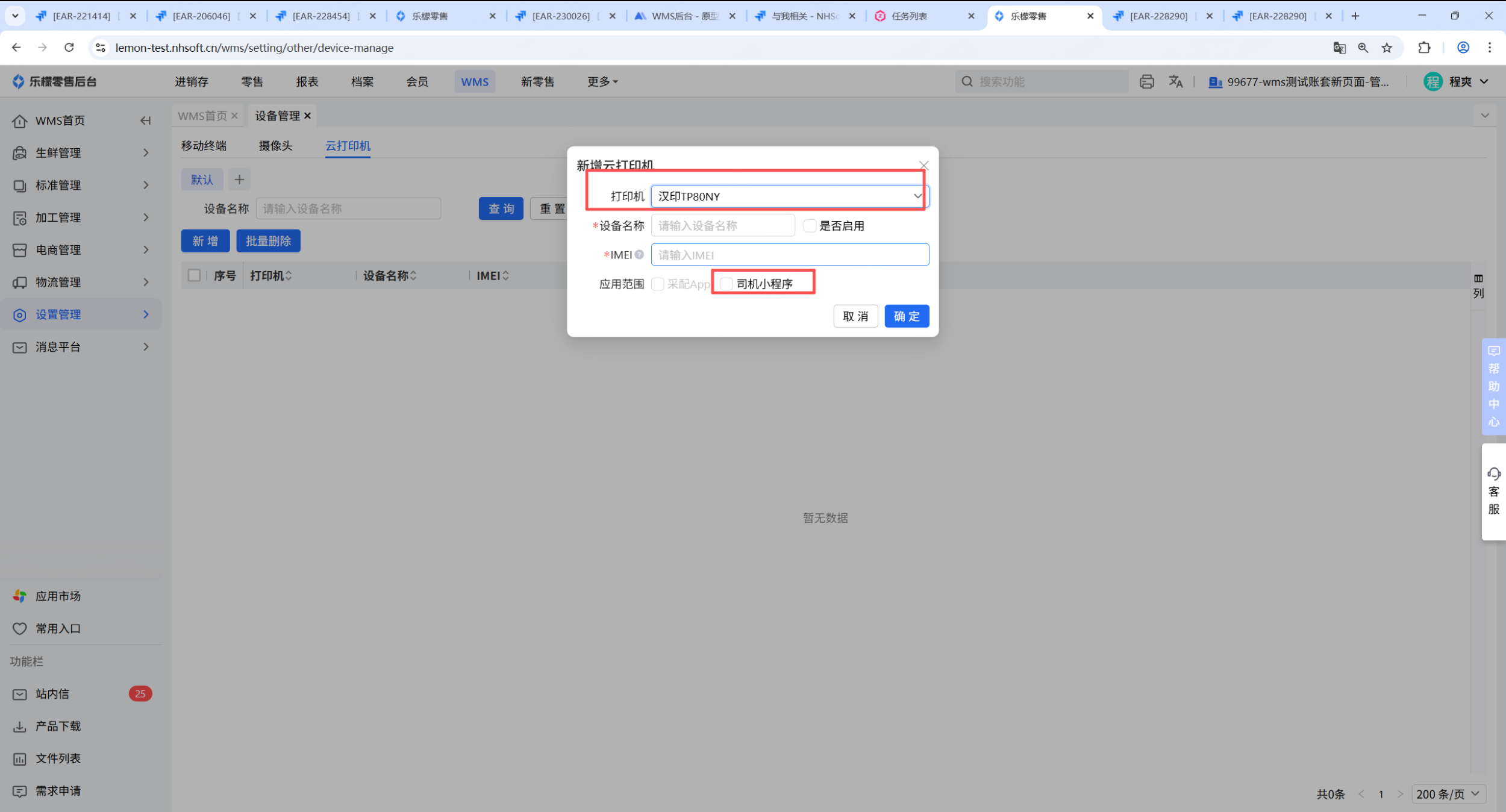Screen dimensions: 1506x812
Task: Open the 客服 headset icon
Action: (x=1493, y=474)
